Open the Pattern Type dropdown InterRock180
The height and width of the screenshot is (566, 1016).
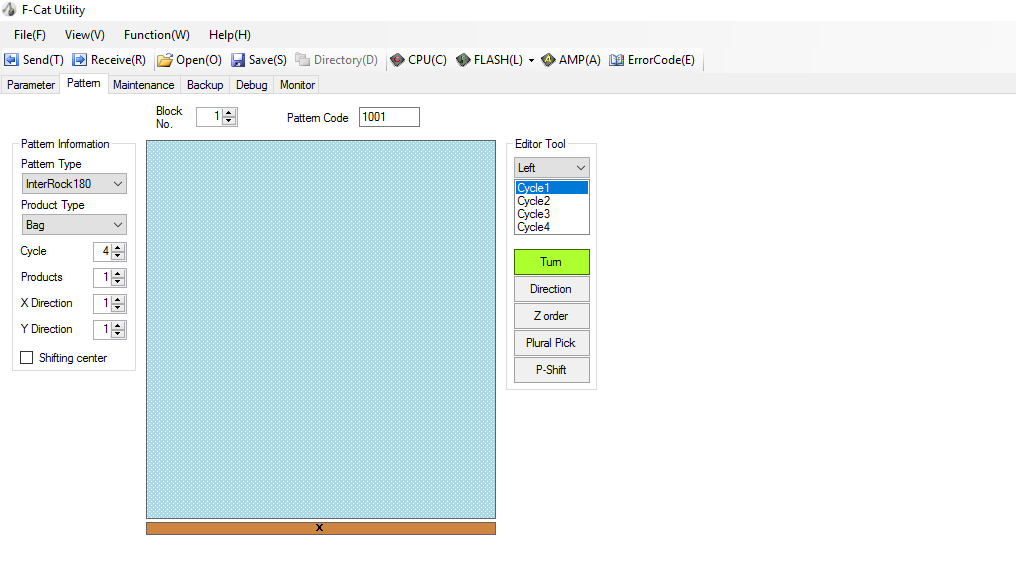tap(74, 184)
